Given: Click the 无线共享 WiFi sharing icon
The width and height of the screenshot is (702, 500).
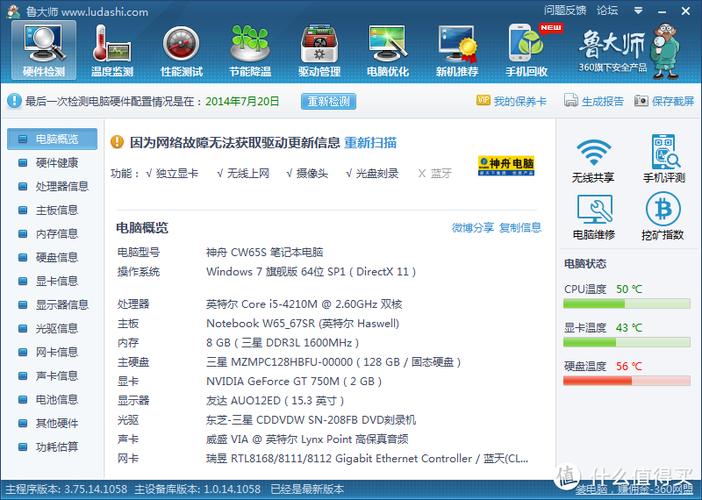Looking at the screenshot, I should coord(593,160).
